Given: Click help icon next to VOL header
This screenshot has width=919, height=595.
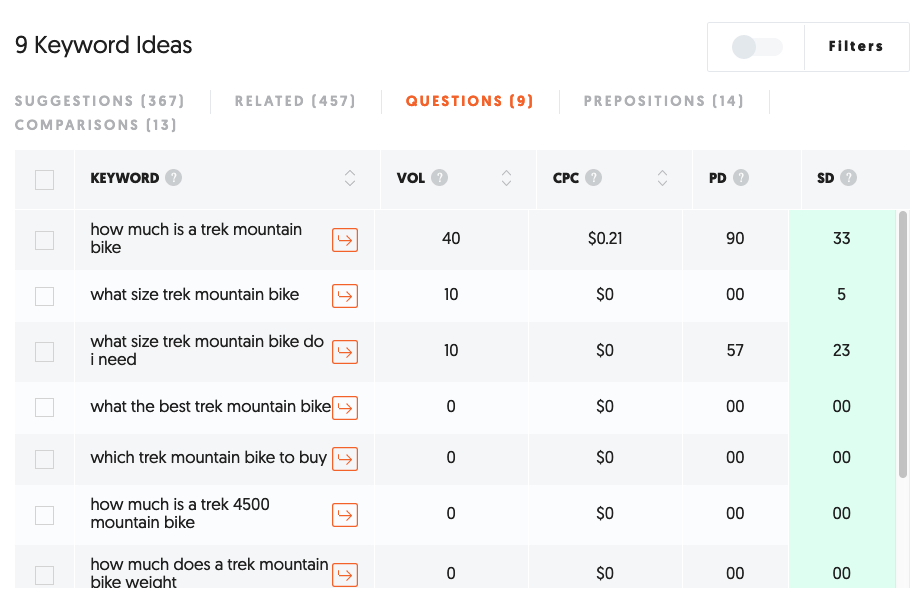Looking at the screenshot, I should 440,178.
